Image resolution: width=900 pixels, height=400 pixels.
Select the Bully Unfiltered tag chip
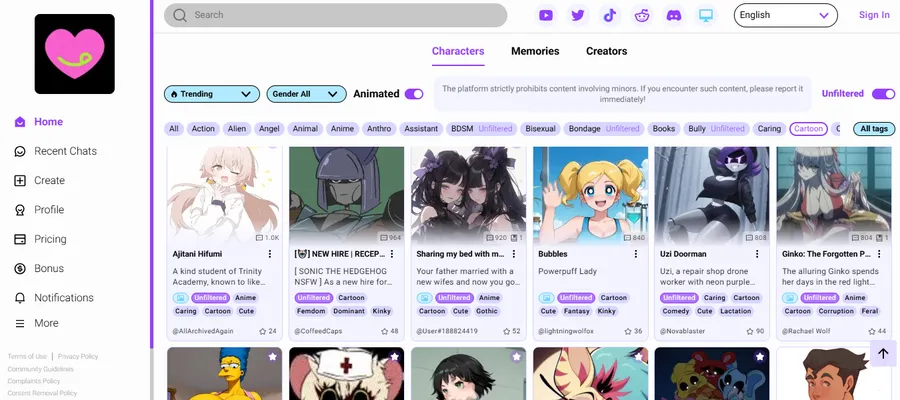tap(716, 129)
